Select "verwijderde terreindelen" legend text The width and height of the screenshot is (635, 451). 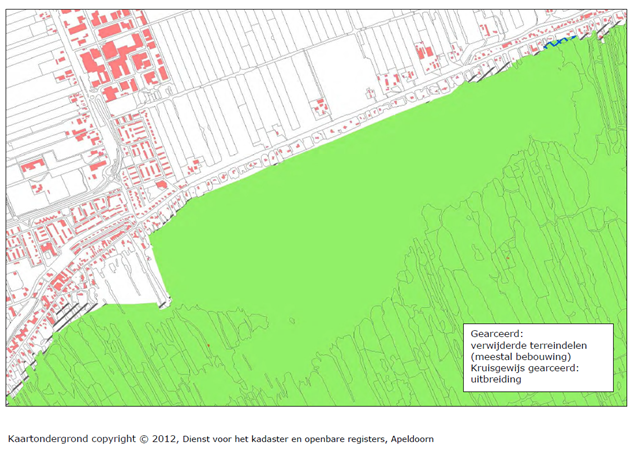pyautogui.click(x=530, y=345)
